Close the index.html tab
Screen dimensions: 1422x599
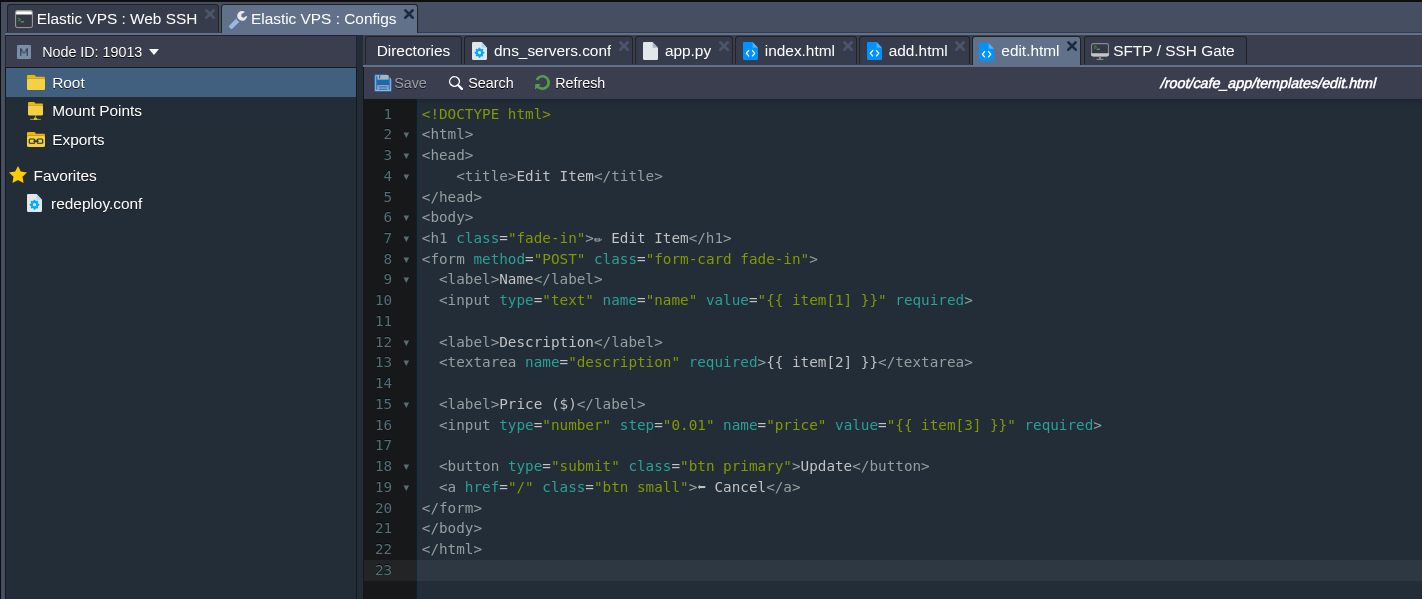tap(848, 46)
